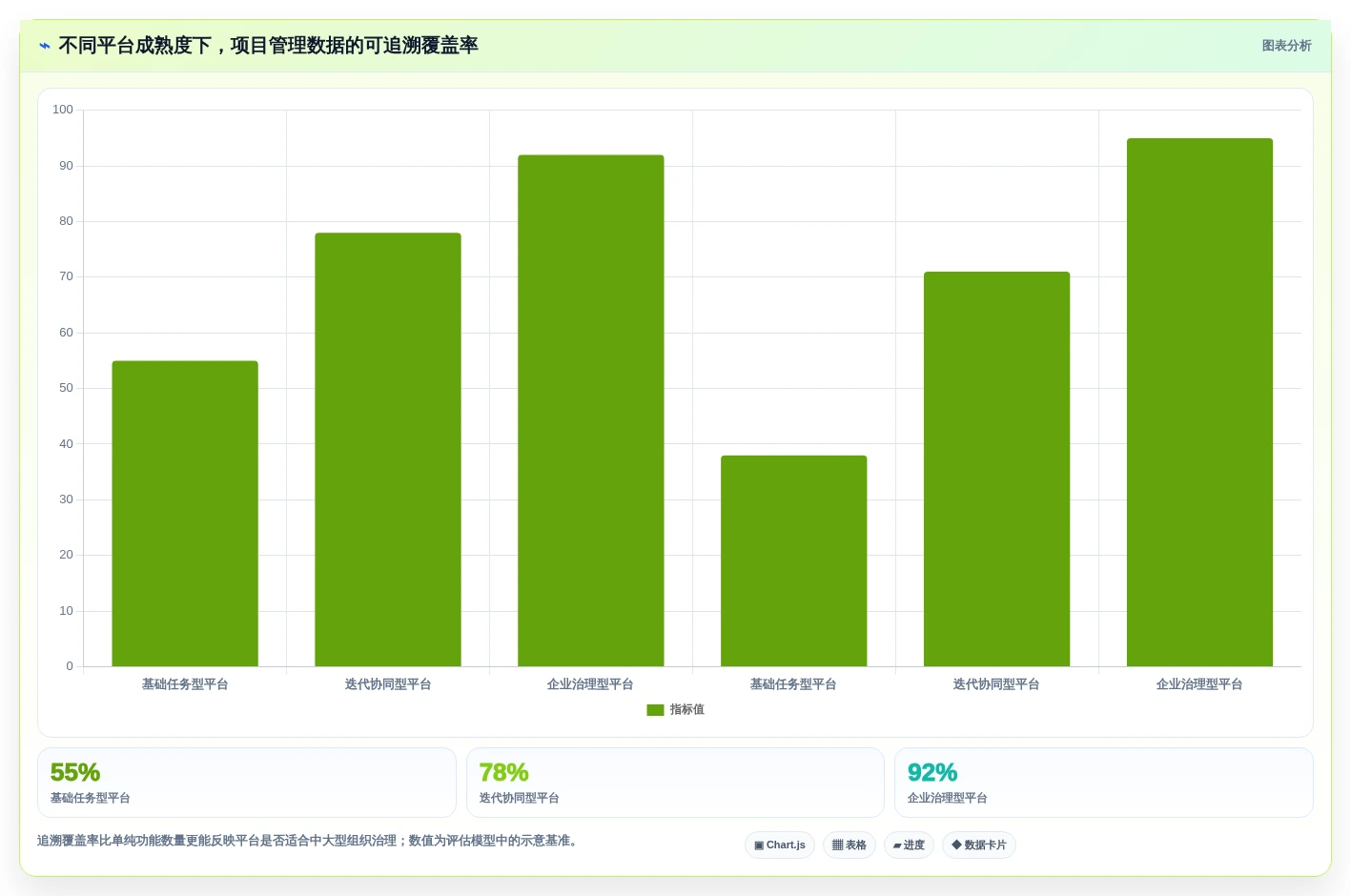Click the y-axis label 50

pos(66,388)
